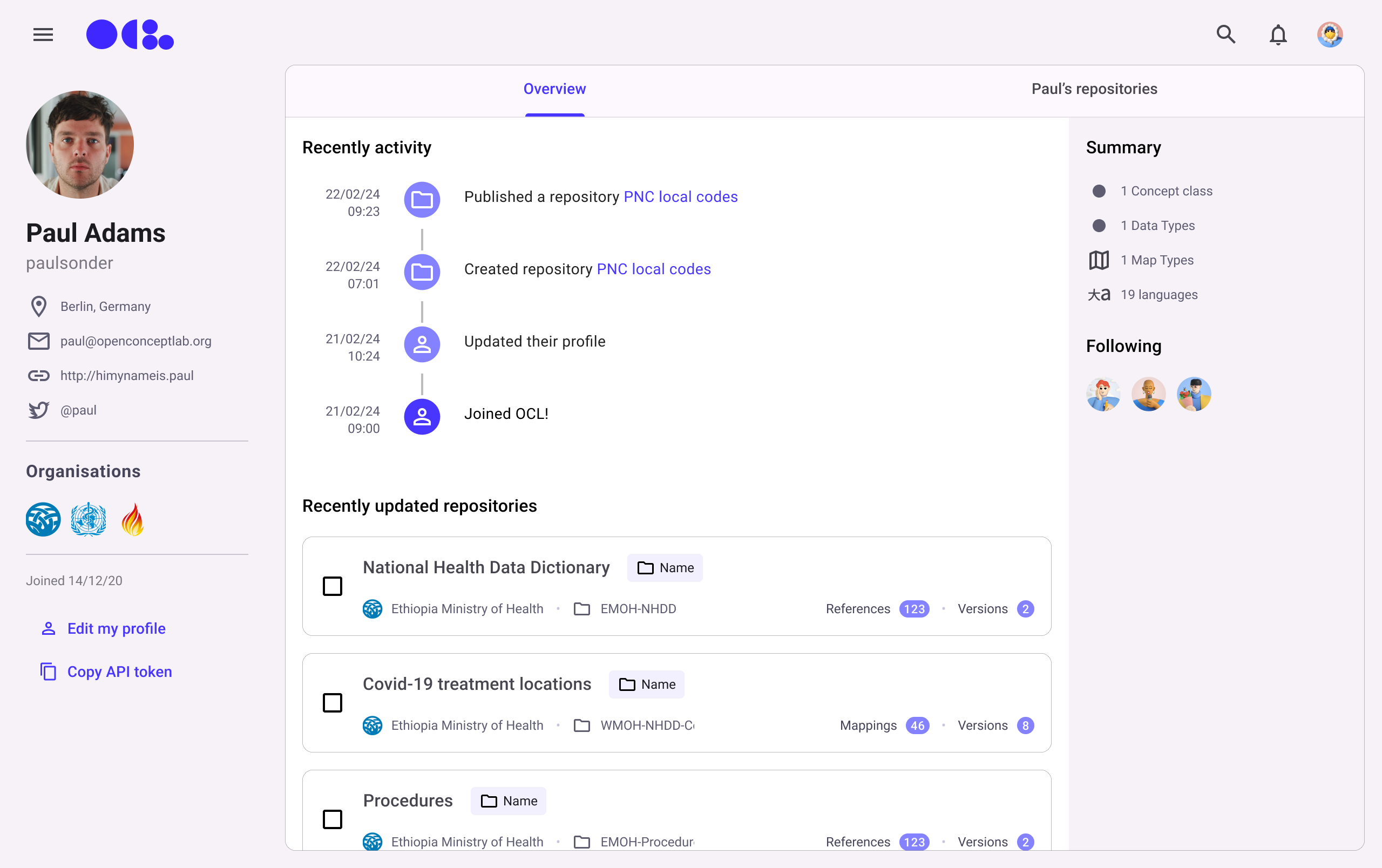Open PNC local codes link in Published entry
The height and width of the screenshot is (868, 1382).
(x=680, y=197)
